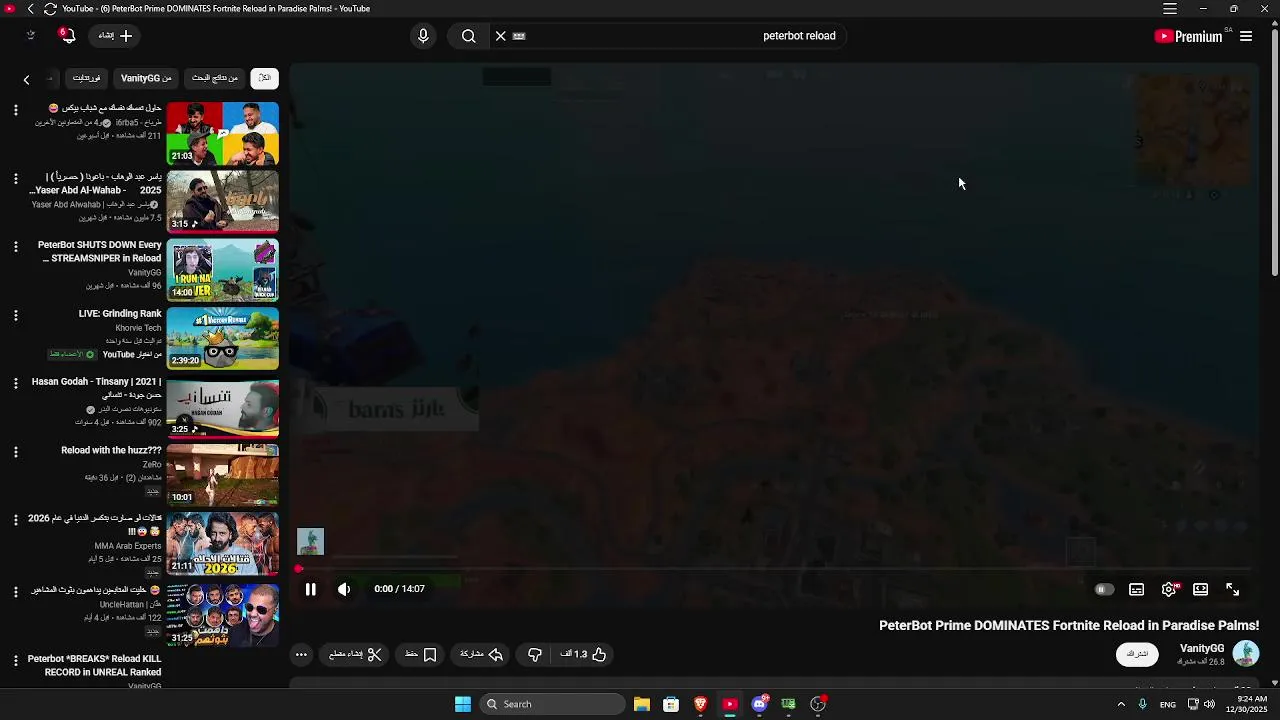This screenshot has height=720, width=1280.
Task: Open options menu for MMA Arab Experts video
Action: (x=15, y=520)
